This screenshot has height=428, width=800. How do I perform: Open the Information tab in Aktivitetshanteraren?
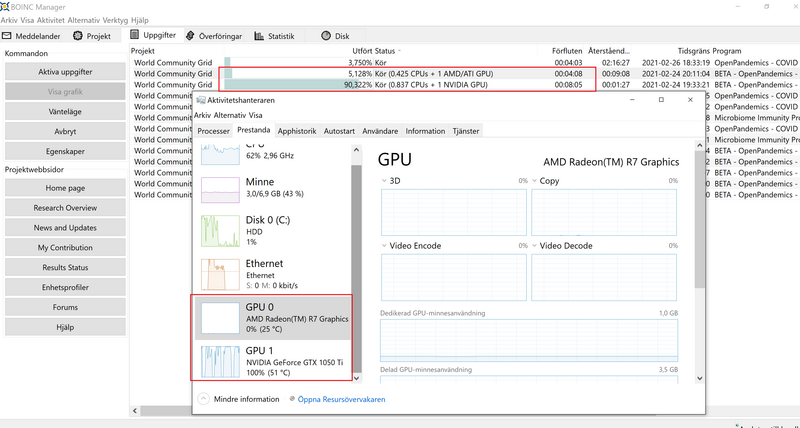pyautogui.click(x=425, y=131)
